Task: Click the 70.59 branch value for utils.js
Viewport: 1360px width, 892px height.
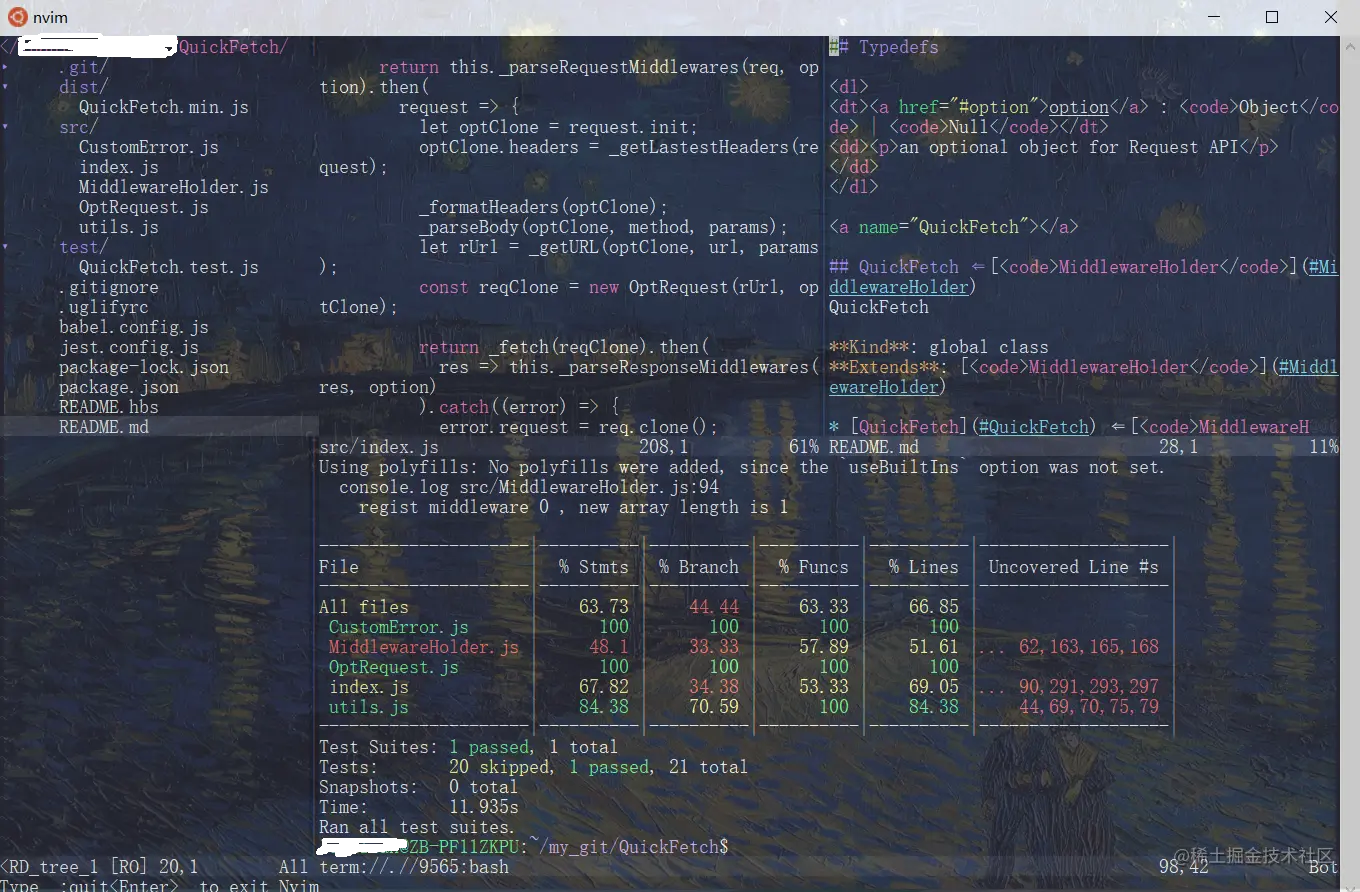Action: coord(714,707)
